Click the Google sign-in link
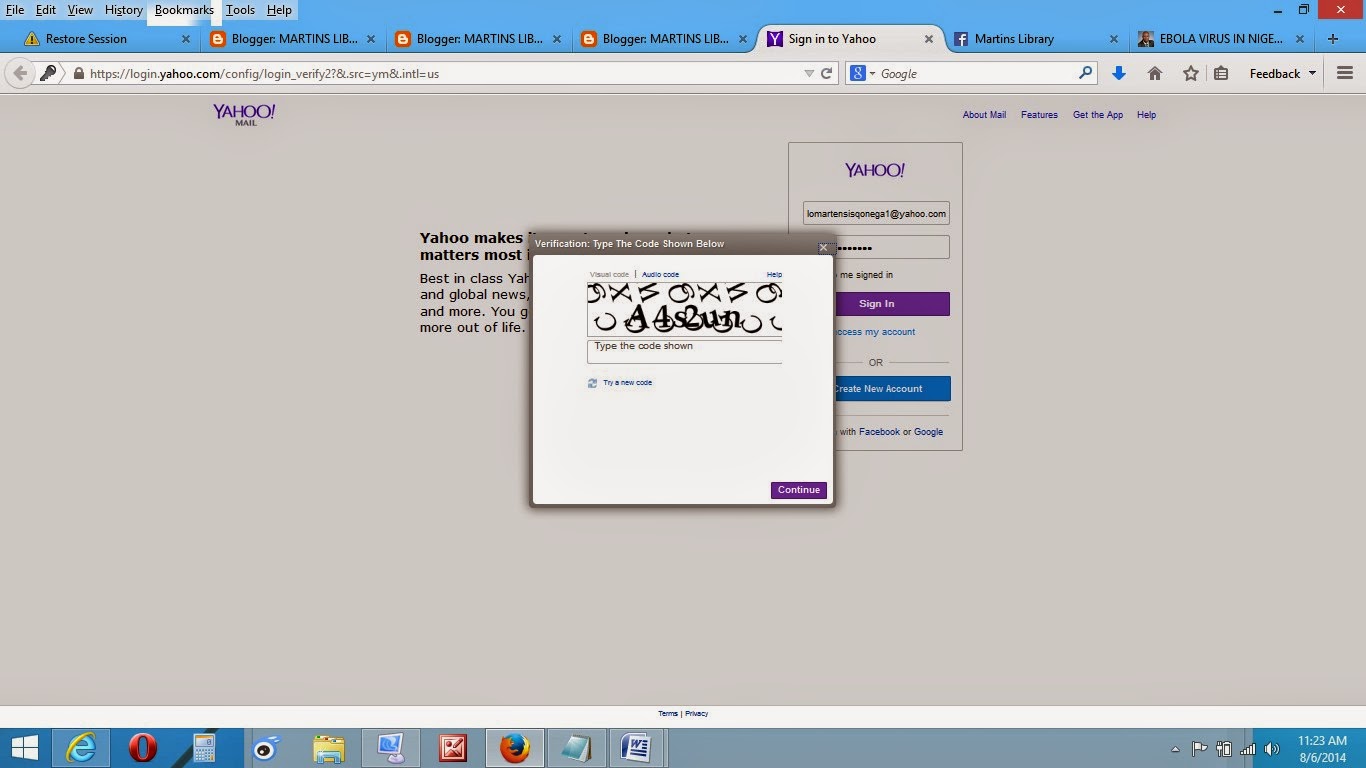Image resolution: width=1366 pixels, height=768 pixels. (928, 432)
